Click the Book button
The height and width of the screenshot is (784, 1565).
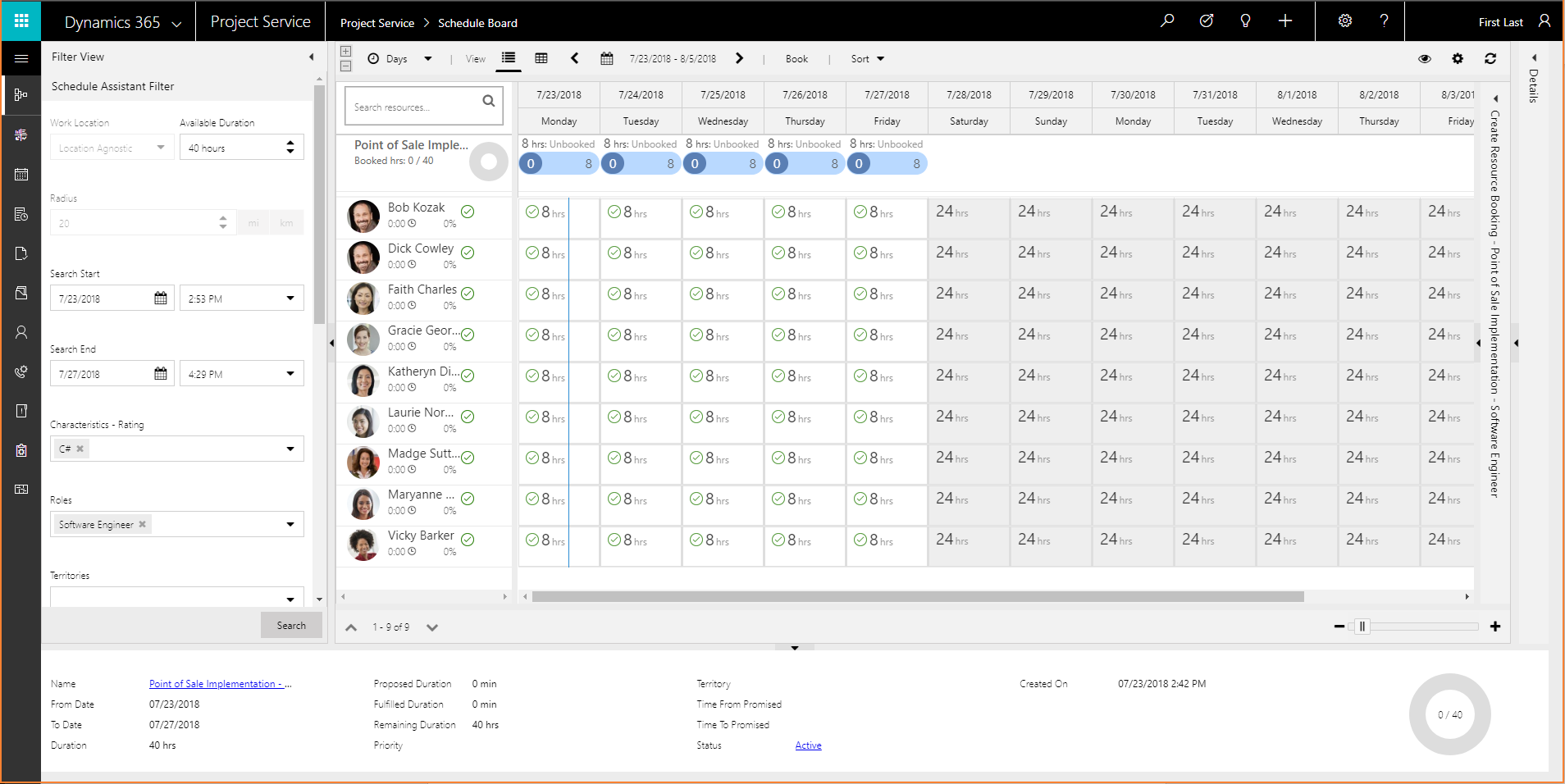coord(795,58)
